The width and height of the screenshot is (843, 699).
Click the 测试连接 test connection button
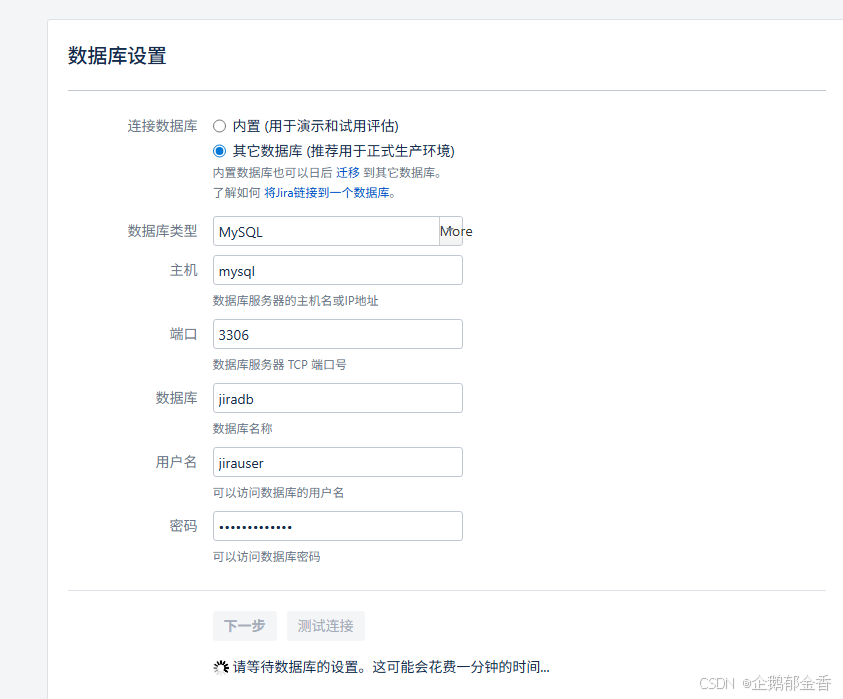[326, 626]
